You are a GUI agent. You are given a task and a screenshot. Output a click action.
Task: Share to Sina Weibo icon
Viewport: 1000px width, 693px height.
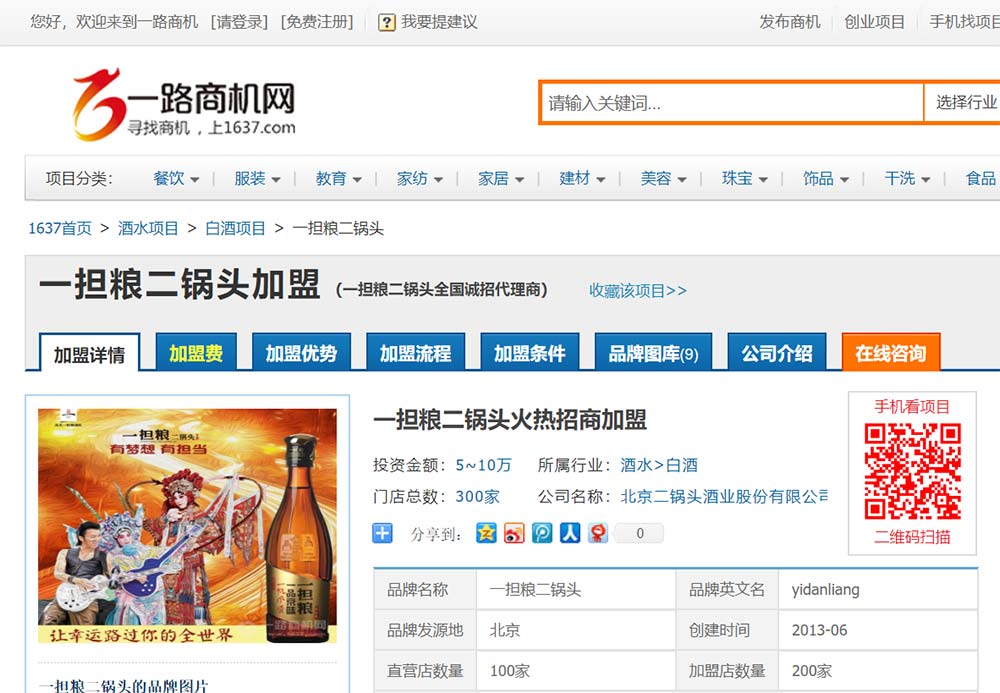(x=514, y=533)
